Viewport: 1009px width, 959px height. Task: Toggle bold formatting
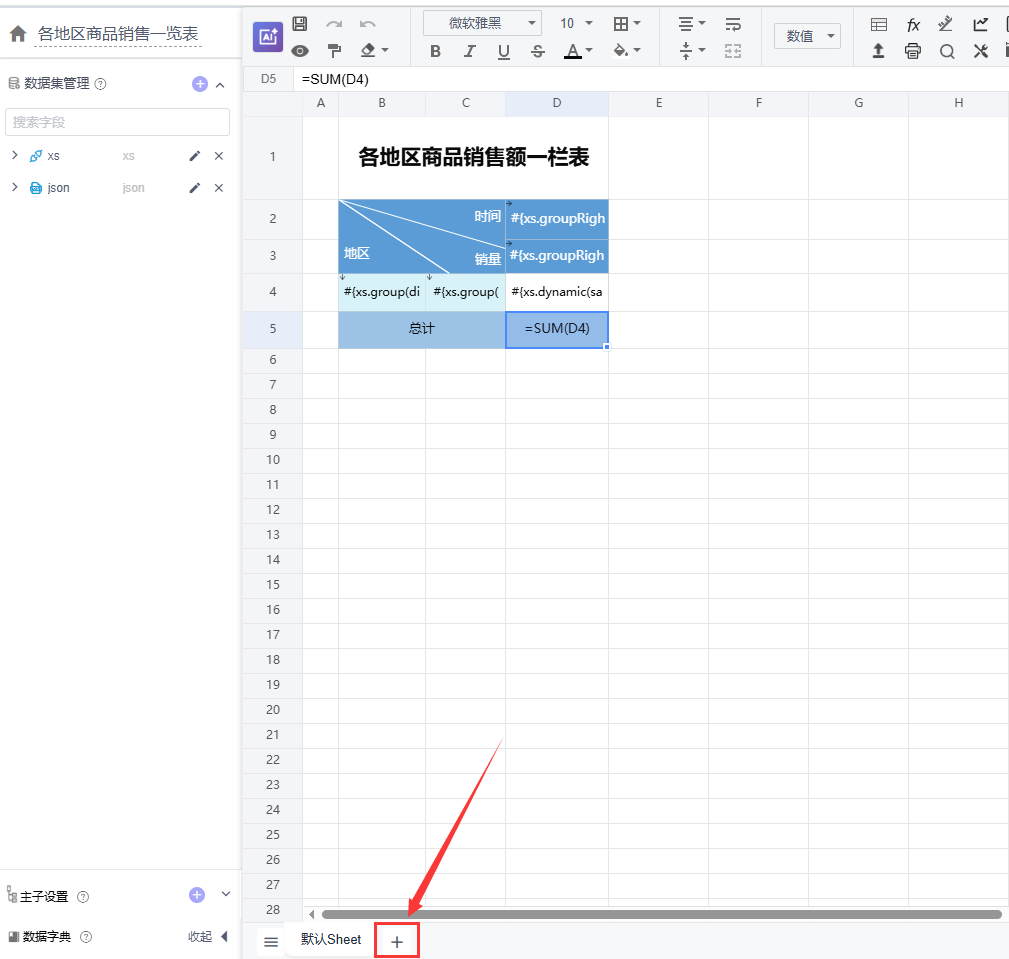click(x=435, y=51)
